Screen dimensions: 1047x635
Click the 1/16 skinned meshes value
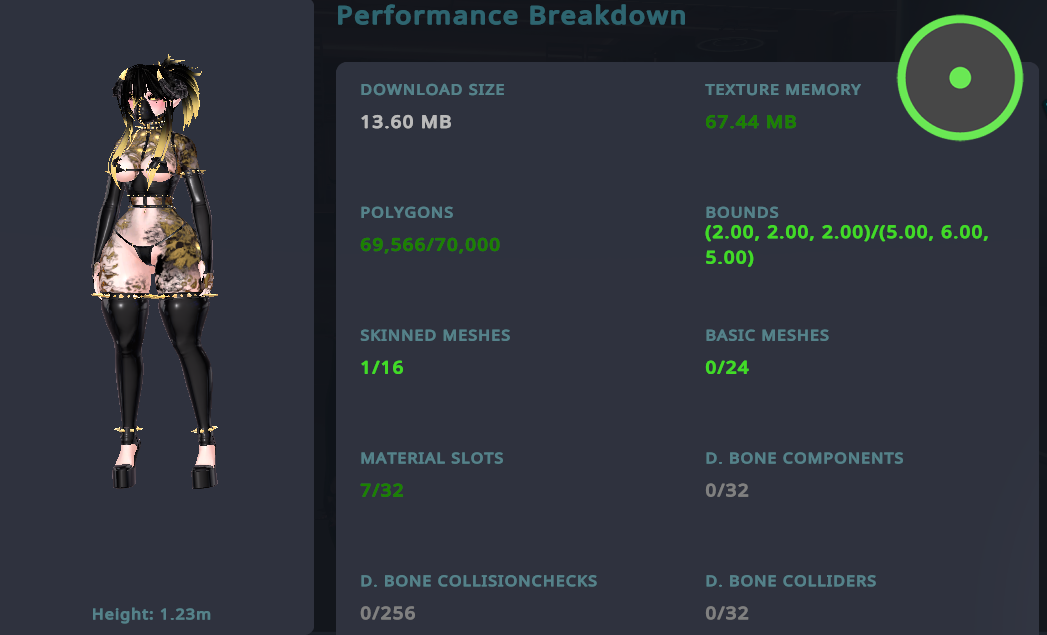pos(382,368)
